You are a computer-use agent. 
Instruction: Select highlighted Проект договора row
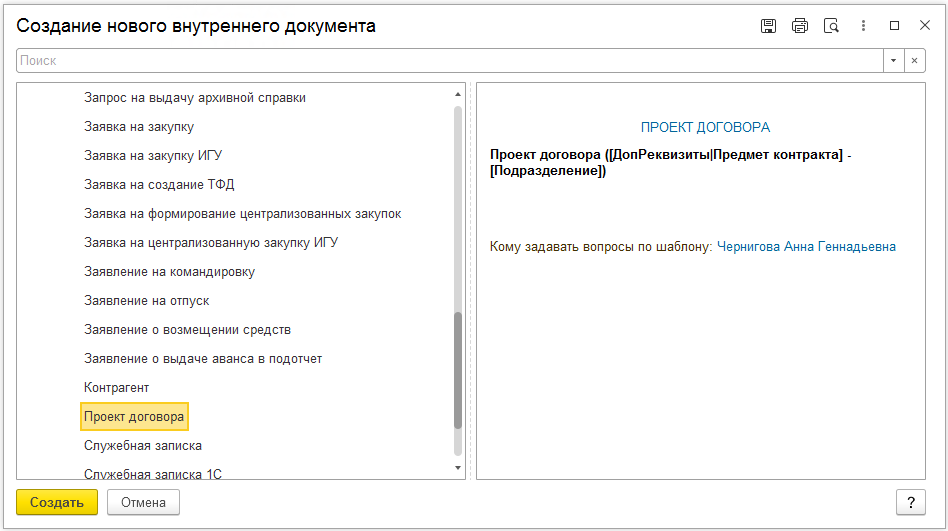click(134, 417)
